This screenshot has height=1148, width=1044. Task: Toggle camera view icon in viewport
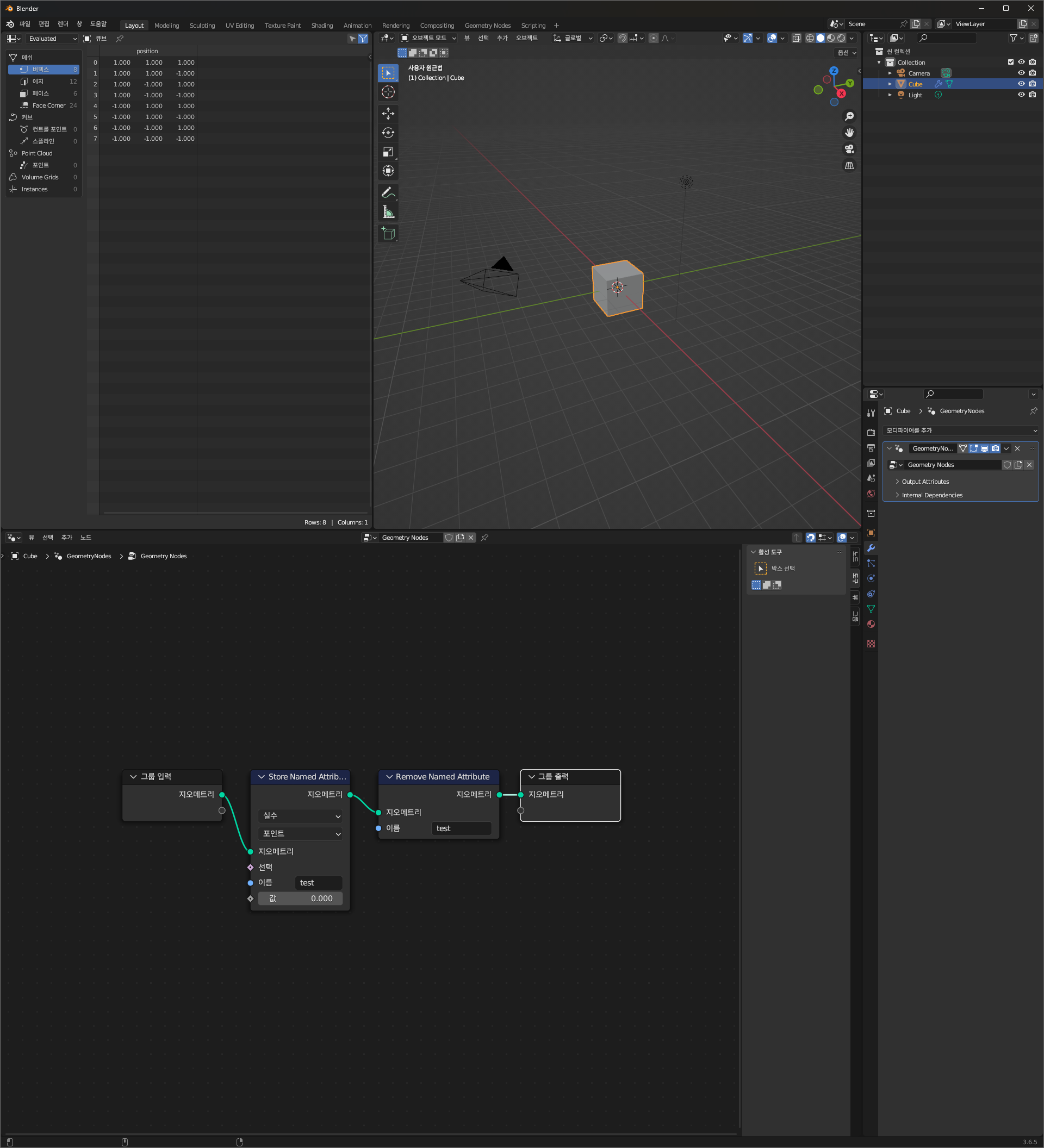pyautogui.click(x=849, y=149)
